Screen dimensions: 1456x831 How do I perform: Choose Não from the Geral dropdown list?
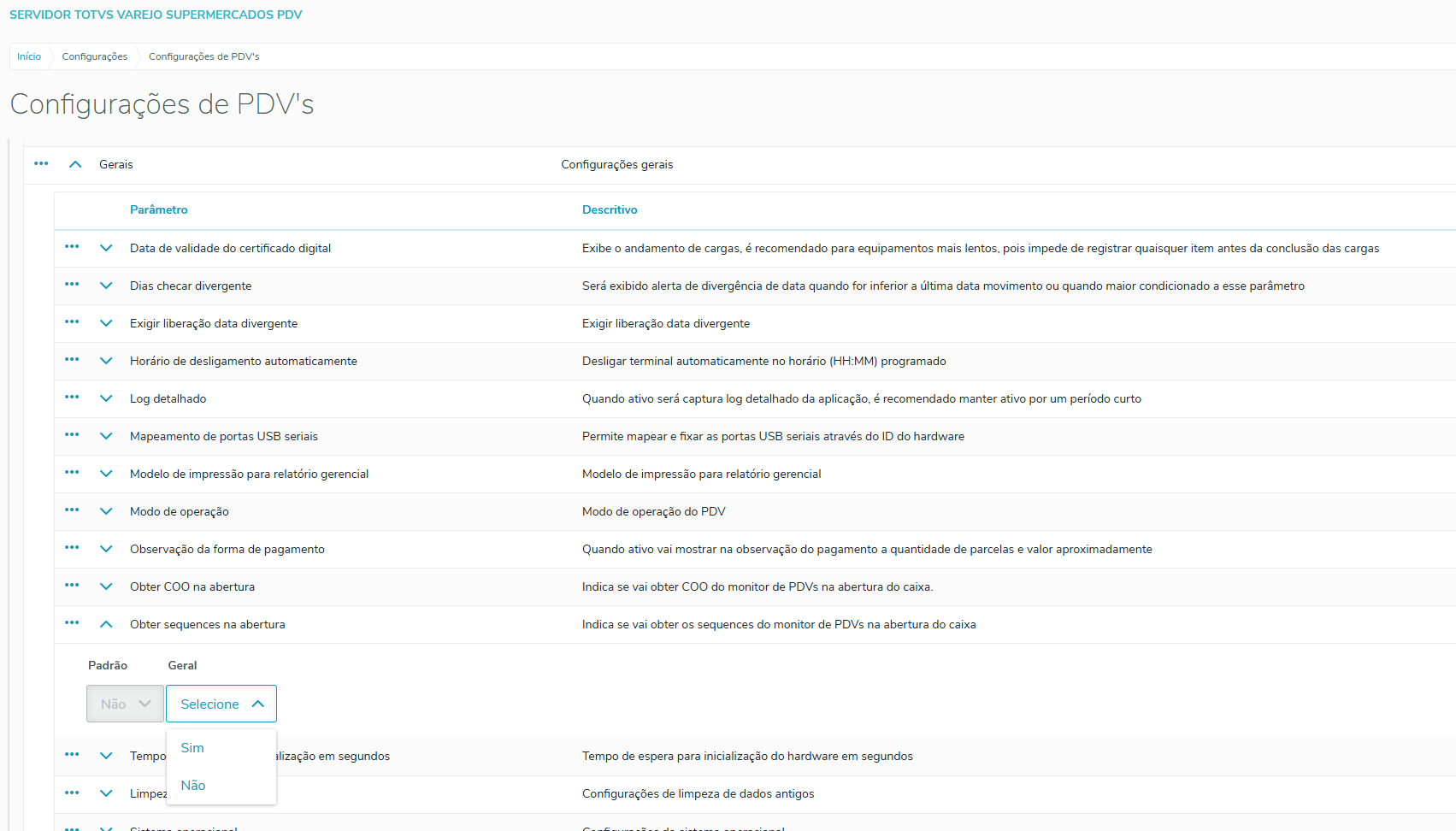pos(193,786)
